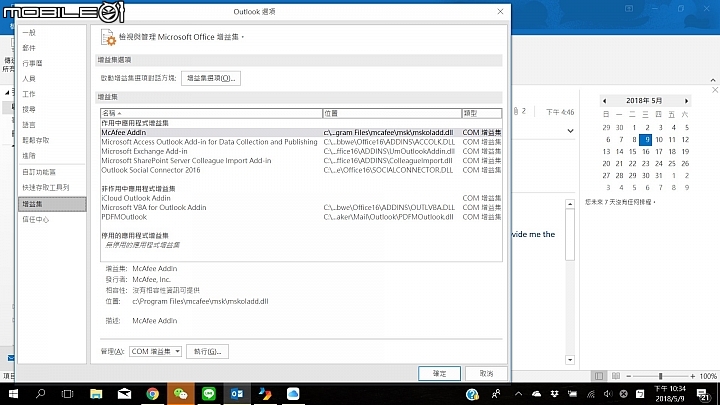Select the Microsoft Exchange Add-in row
Viewport: 720px width, 405px height.
click(x=301, y=151)
